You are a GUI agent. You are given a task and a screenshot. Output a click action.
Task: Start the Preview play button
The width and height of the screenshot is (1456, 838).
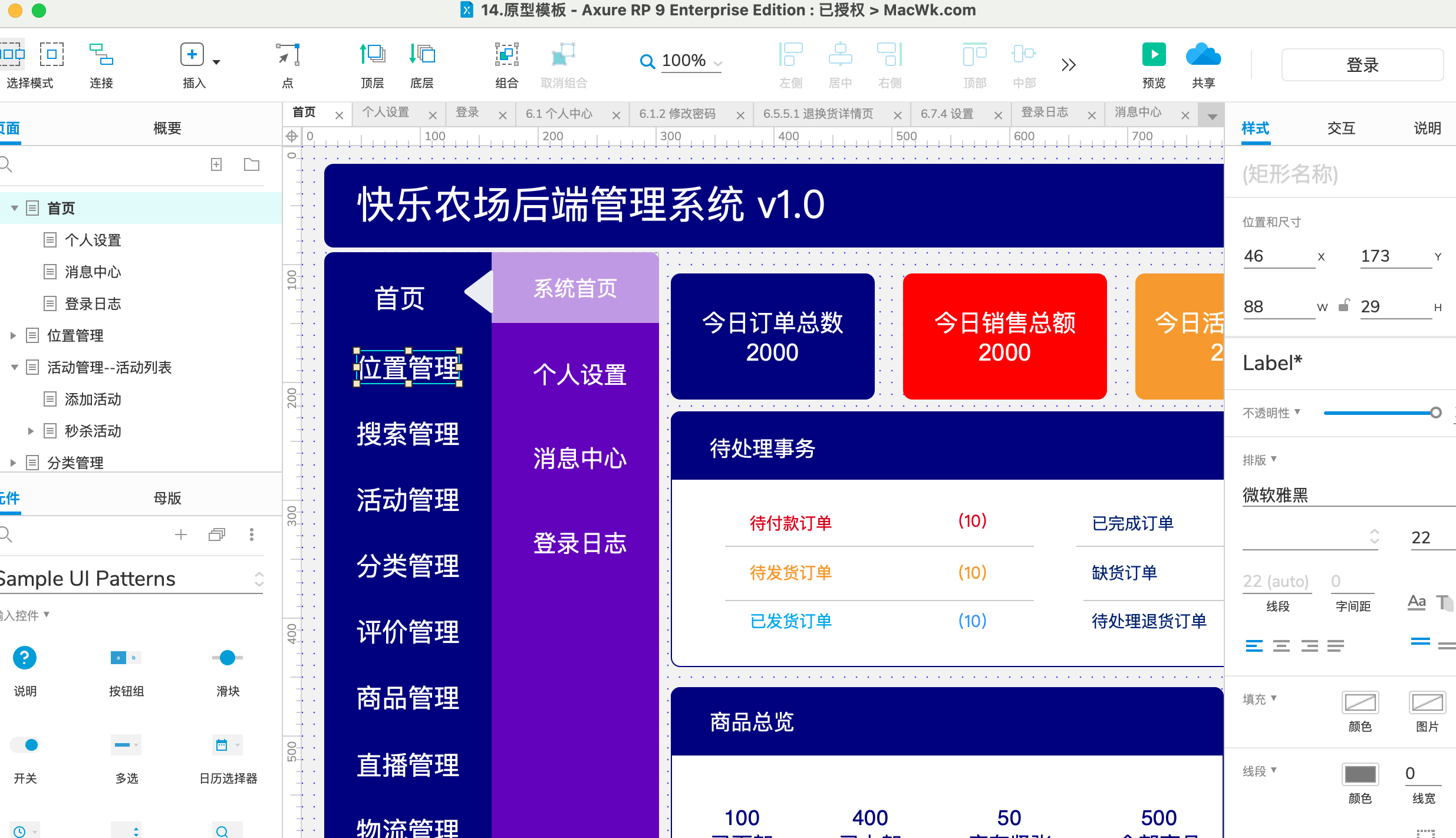[x=1154, y=55]
